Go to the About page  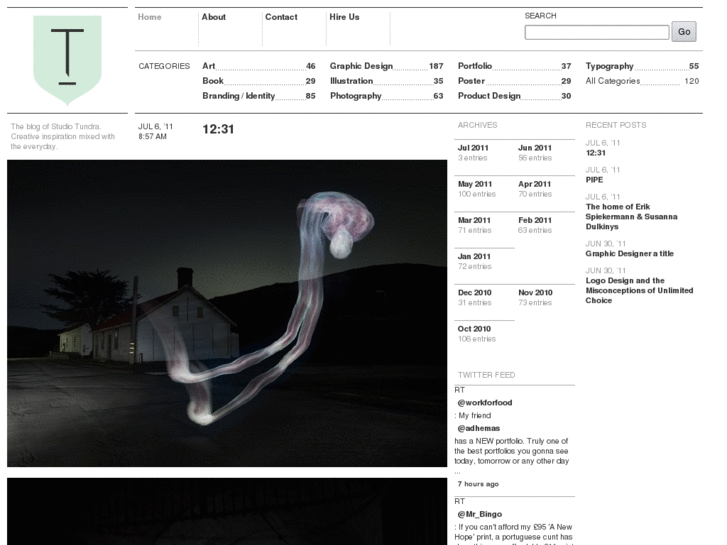[x=213, y=17]
